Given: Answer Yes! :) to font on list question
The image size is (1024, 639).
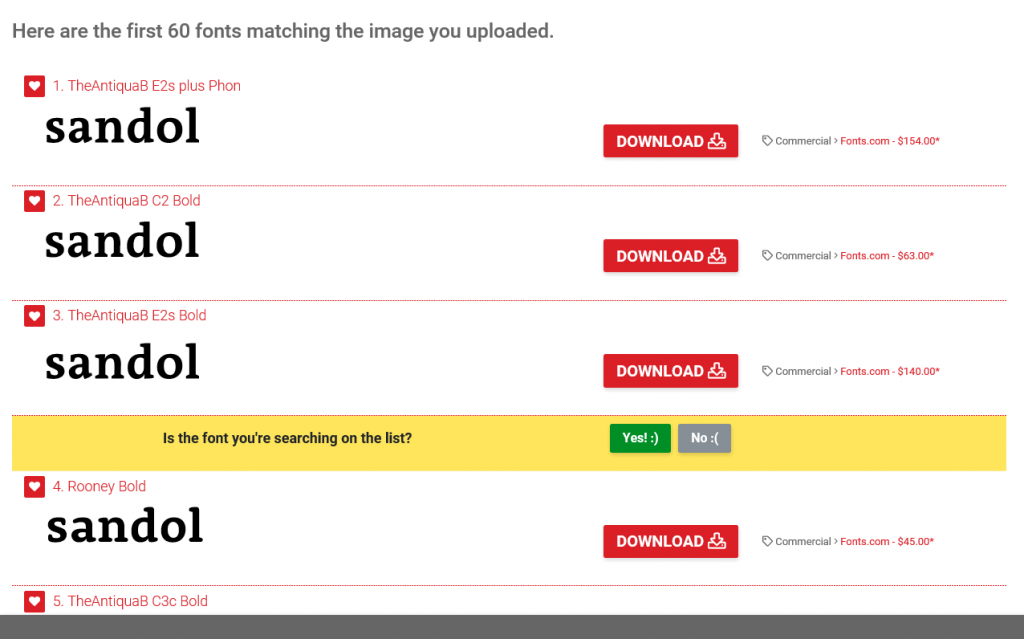Looking at the screenshot, I should (640, 438).
